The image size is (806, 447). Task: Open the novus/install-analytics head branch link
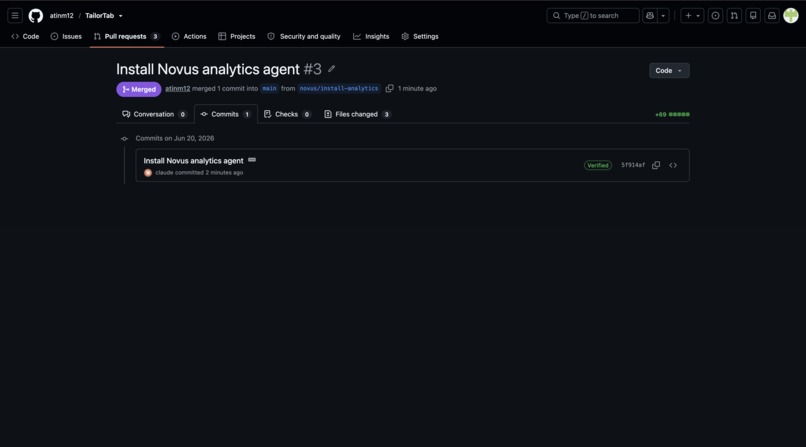tap(339, 88)
